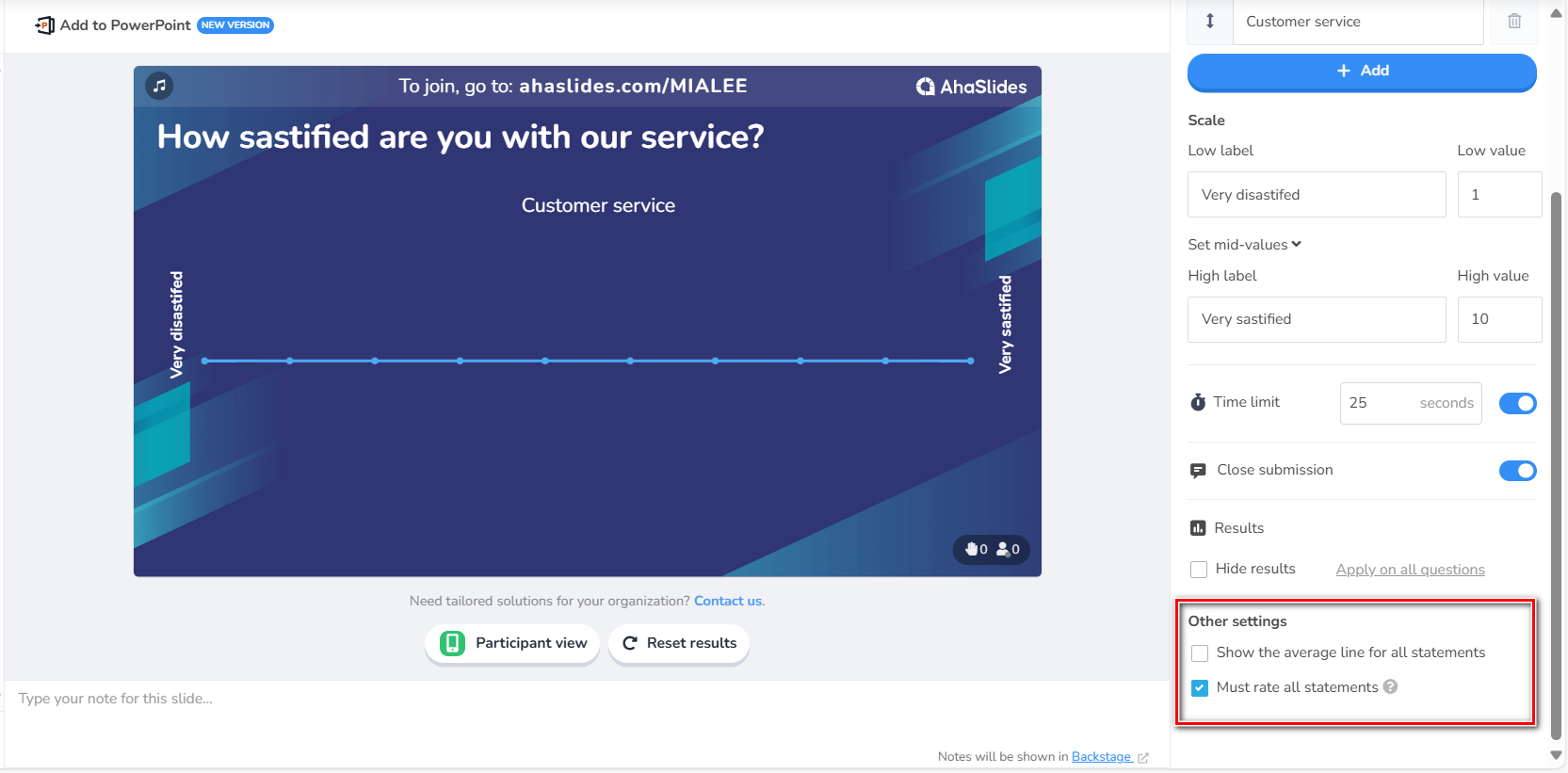This screenshot has height=773, width=1568.
Task: Click the Time limit seconds field showing 25
Action: coord(1411,403)
